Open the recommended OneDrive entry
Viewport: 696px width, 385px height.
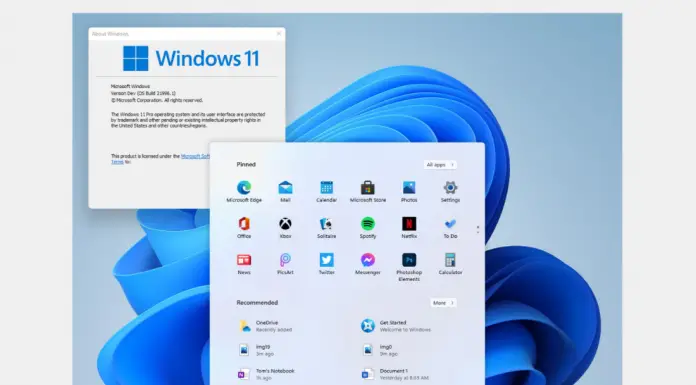point(265,326)
